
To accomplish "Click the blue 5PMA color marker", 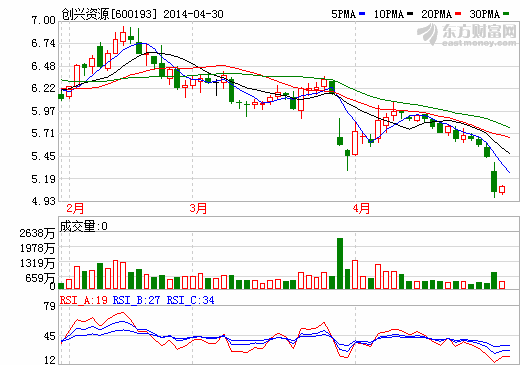I will [362, 14].
